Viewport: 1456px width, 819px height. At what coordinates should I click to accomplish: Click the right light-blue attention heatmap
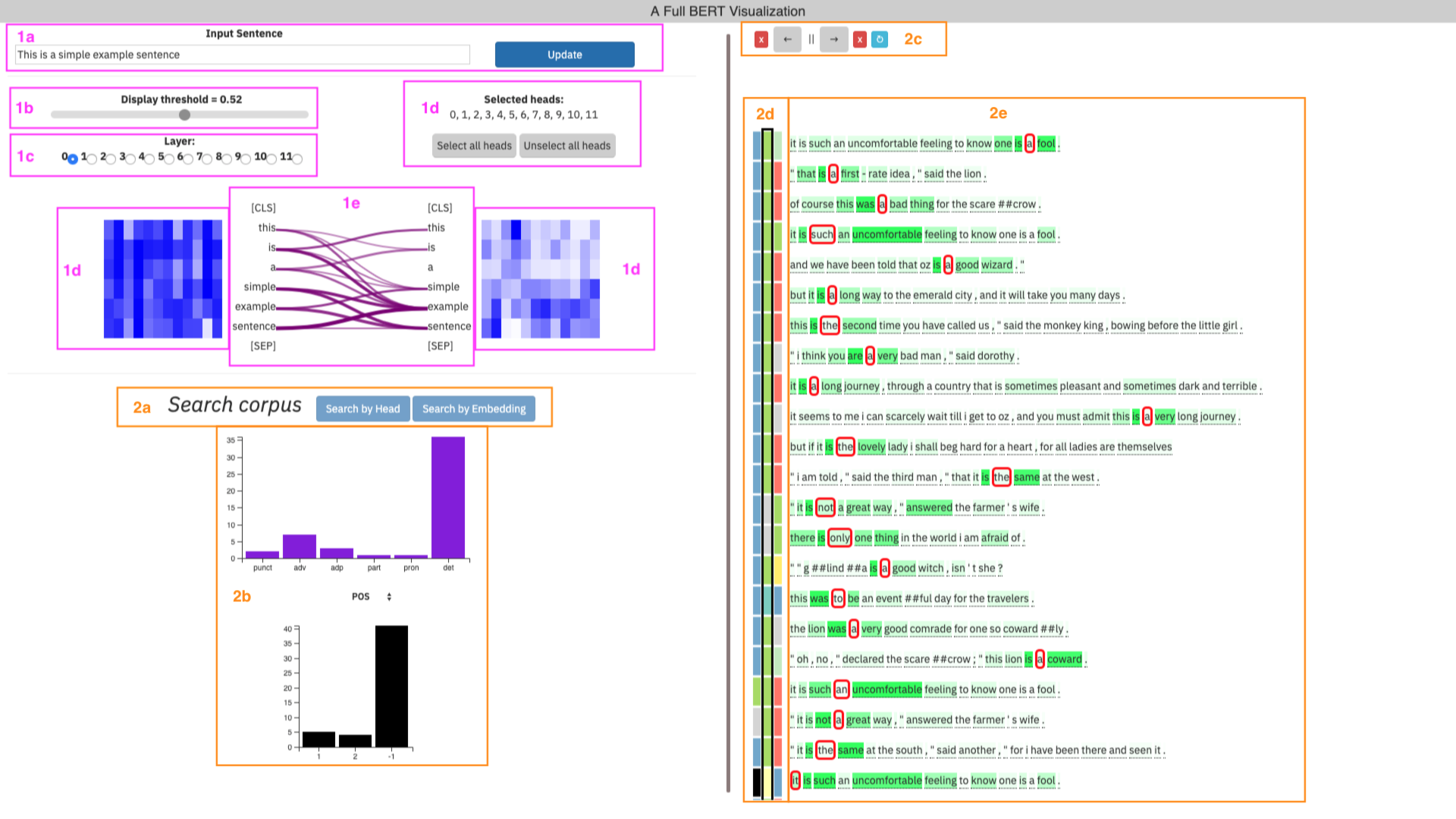click(541, 279)
